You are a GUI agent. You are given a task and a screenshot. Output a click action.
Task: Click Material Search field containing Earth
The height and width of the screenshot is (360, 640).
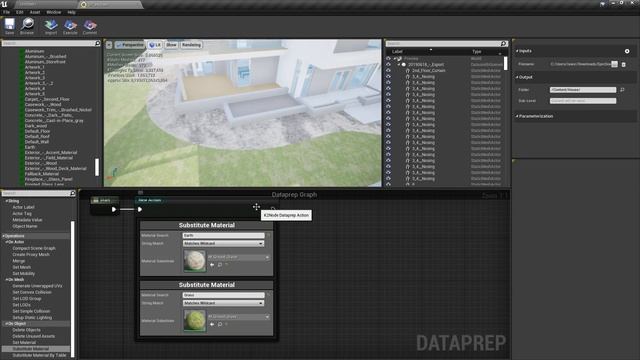pos(223,236)
